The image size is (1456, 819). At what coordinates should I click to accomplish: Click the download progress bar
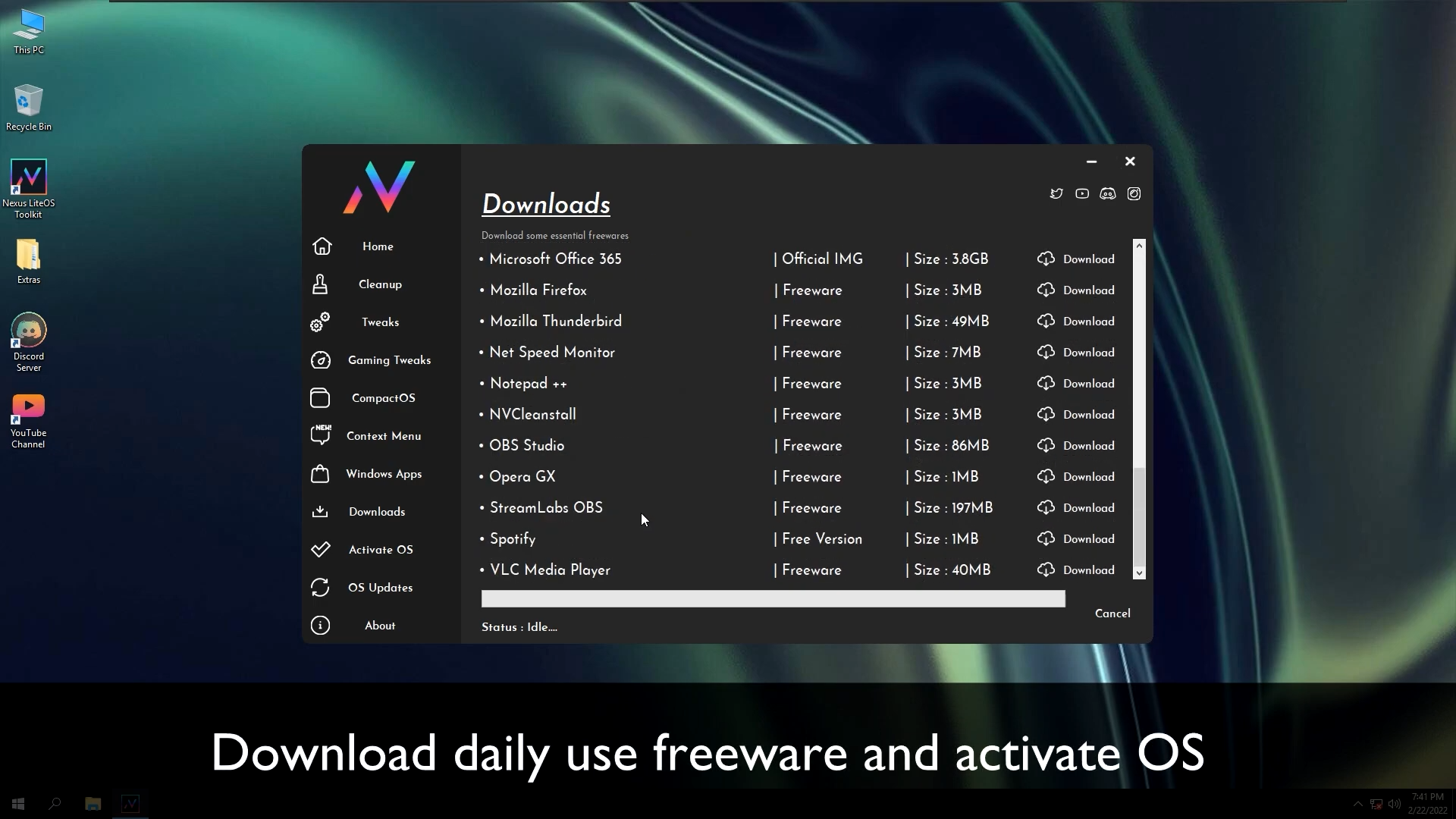(773, 599)
